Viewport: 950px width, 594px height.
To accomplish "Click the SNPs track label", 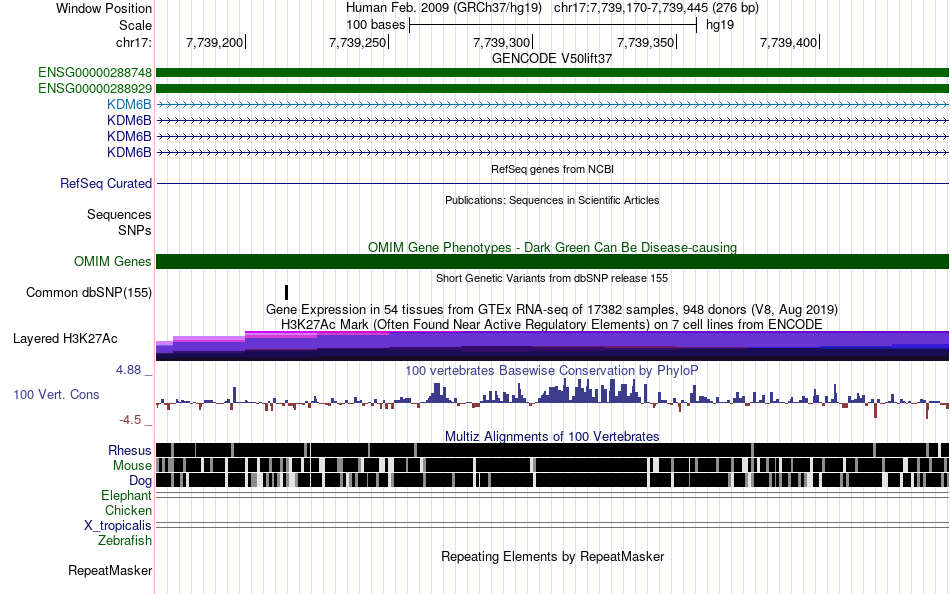I will pos(135,230).
